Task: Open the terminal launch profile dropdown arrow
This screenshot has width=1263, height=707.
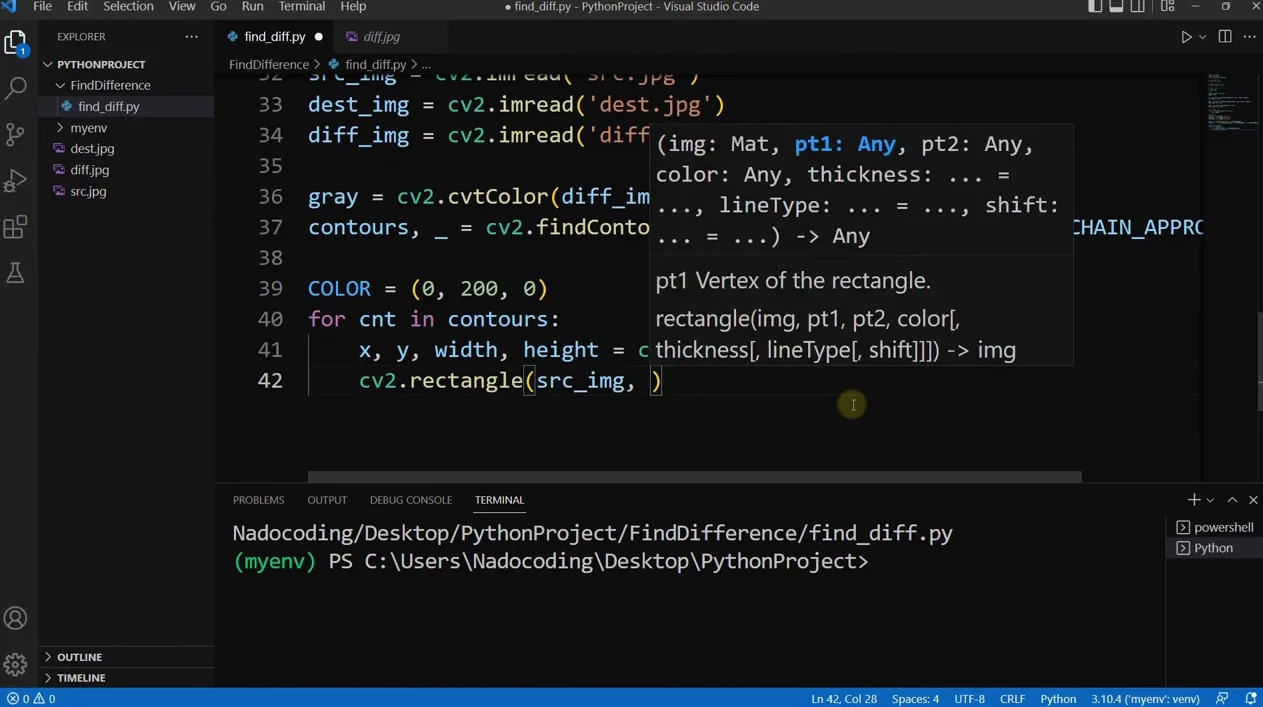Action: click(x=1210, y=500)
